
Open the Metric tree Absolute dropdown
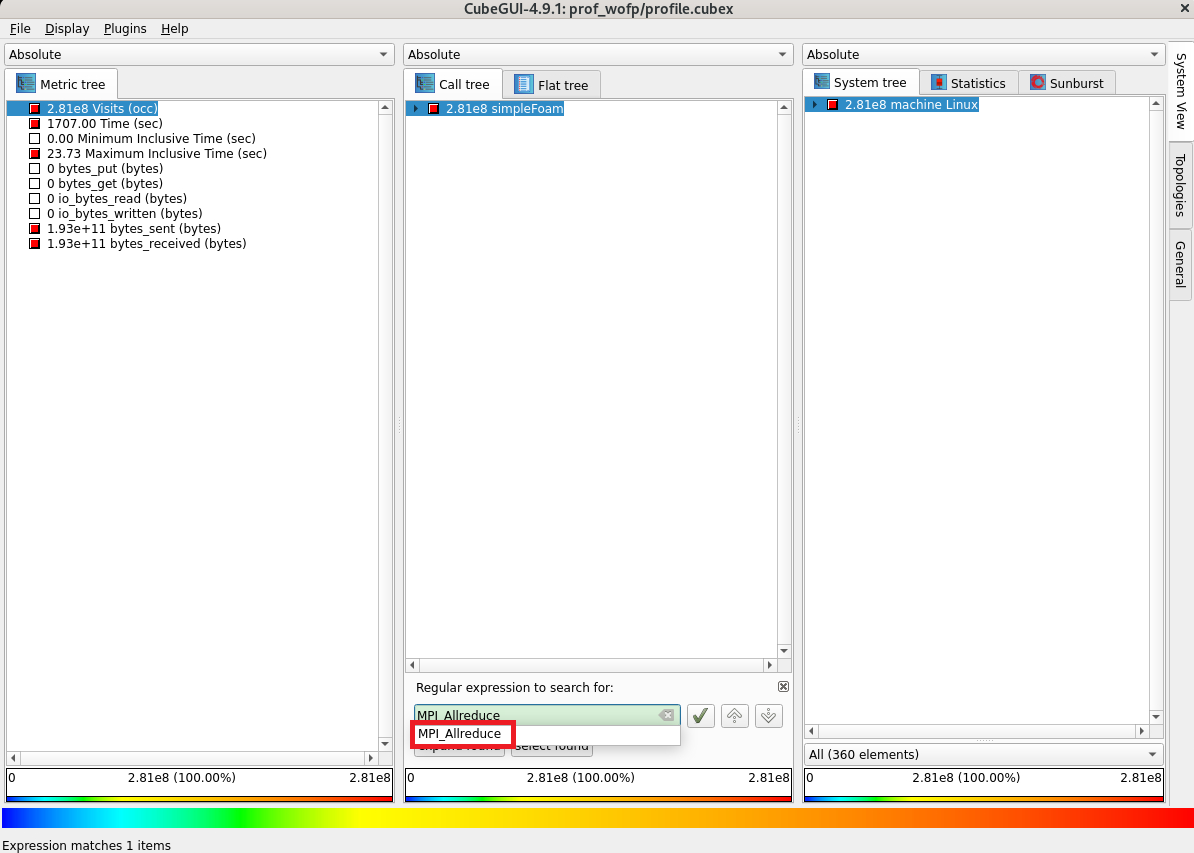coord(199,55)
